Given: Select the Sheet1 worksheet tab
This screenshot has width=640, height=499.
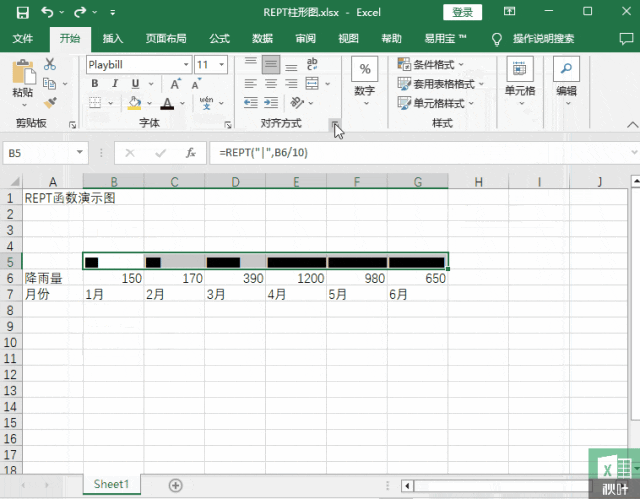Looking at the screenshot, I should click(x=111, y=484).
